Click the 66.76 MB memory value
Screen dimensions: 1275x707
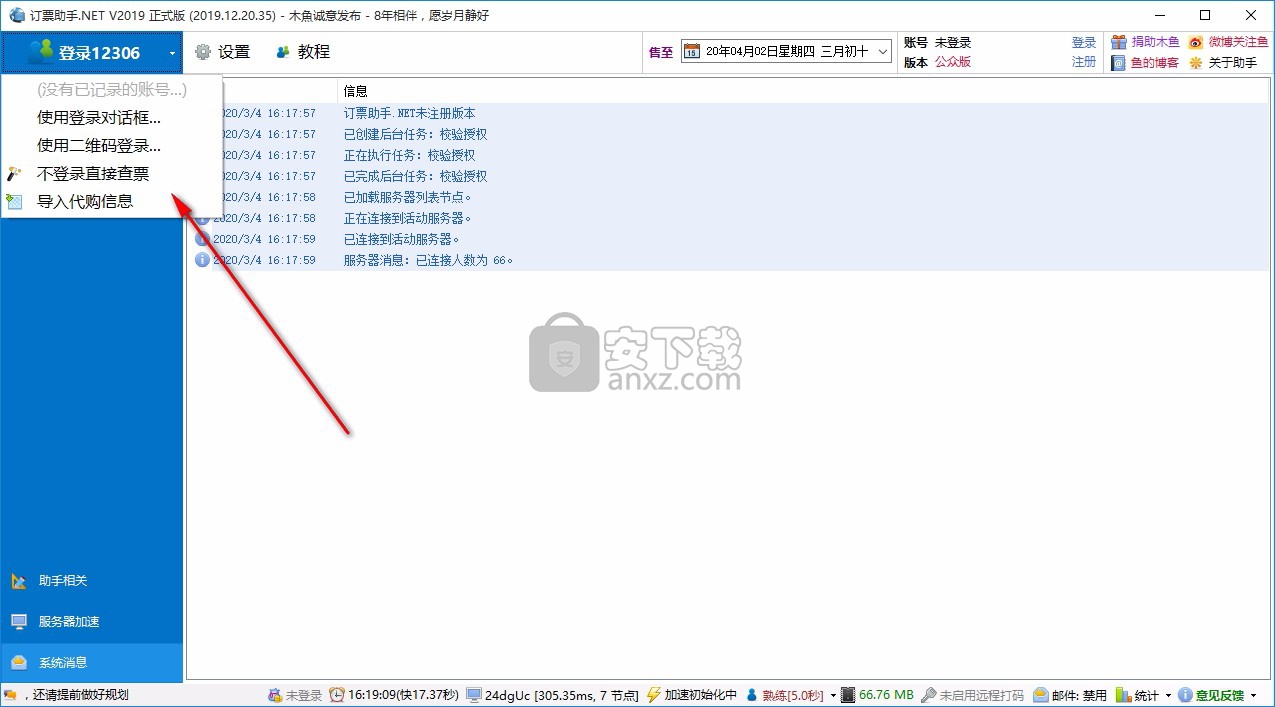pos(886,695)
